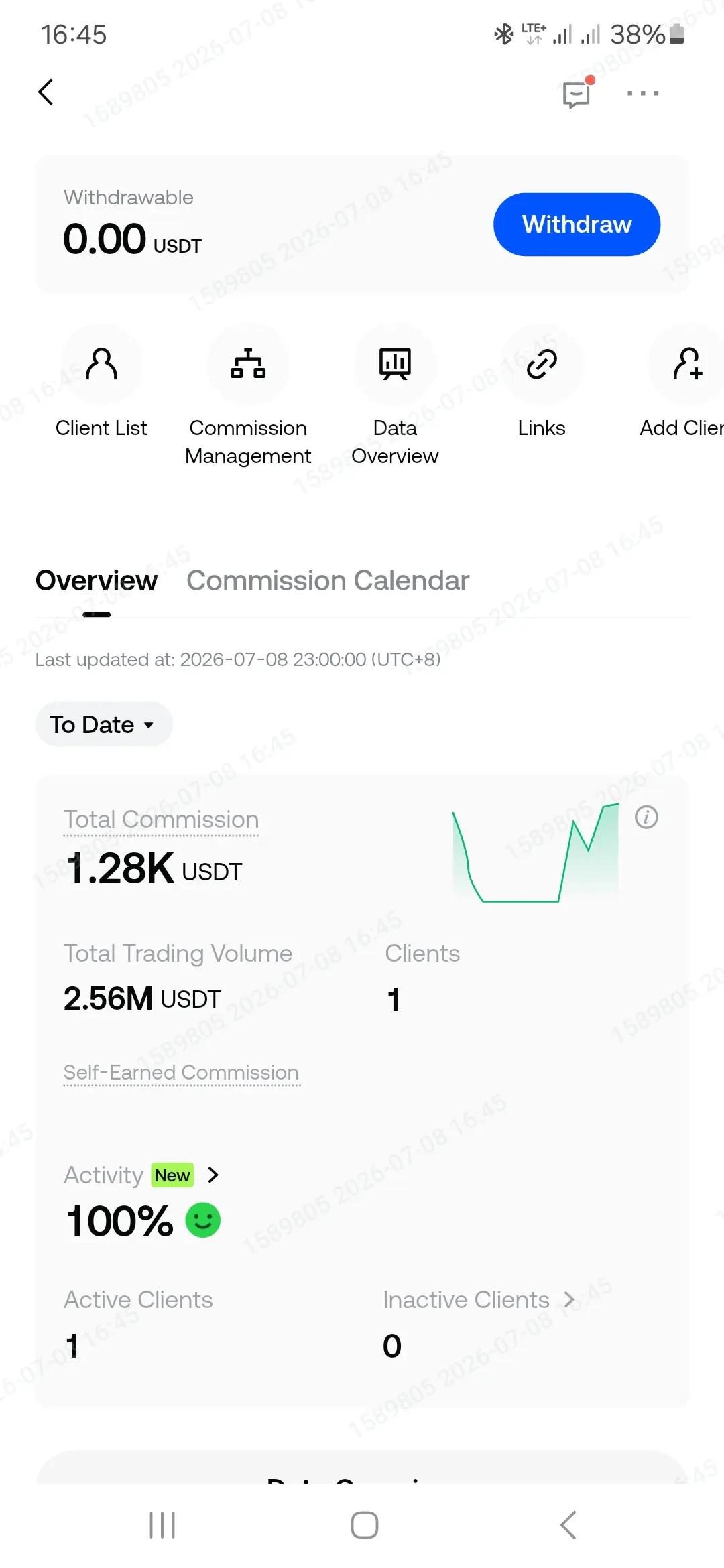
Task: Open Inactive Clients via its chevron
Action: [569, 1299]
